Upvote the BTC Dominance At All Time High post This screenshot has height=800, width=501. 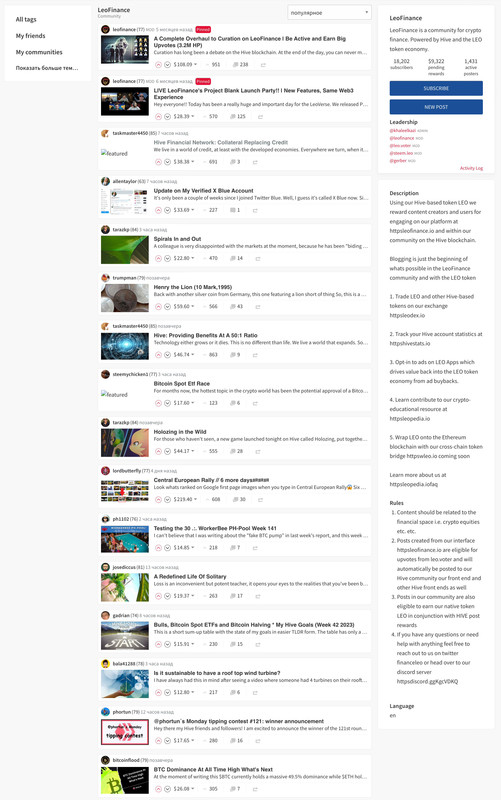pyautogui.click(x=158, y=789)
